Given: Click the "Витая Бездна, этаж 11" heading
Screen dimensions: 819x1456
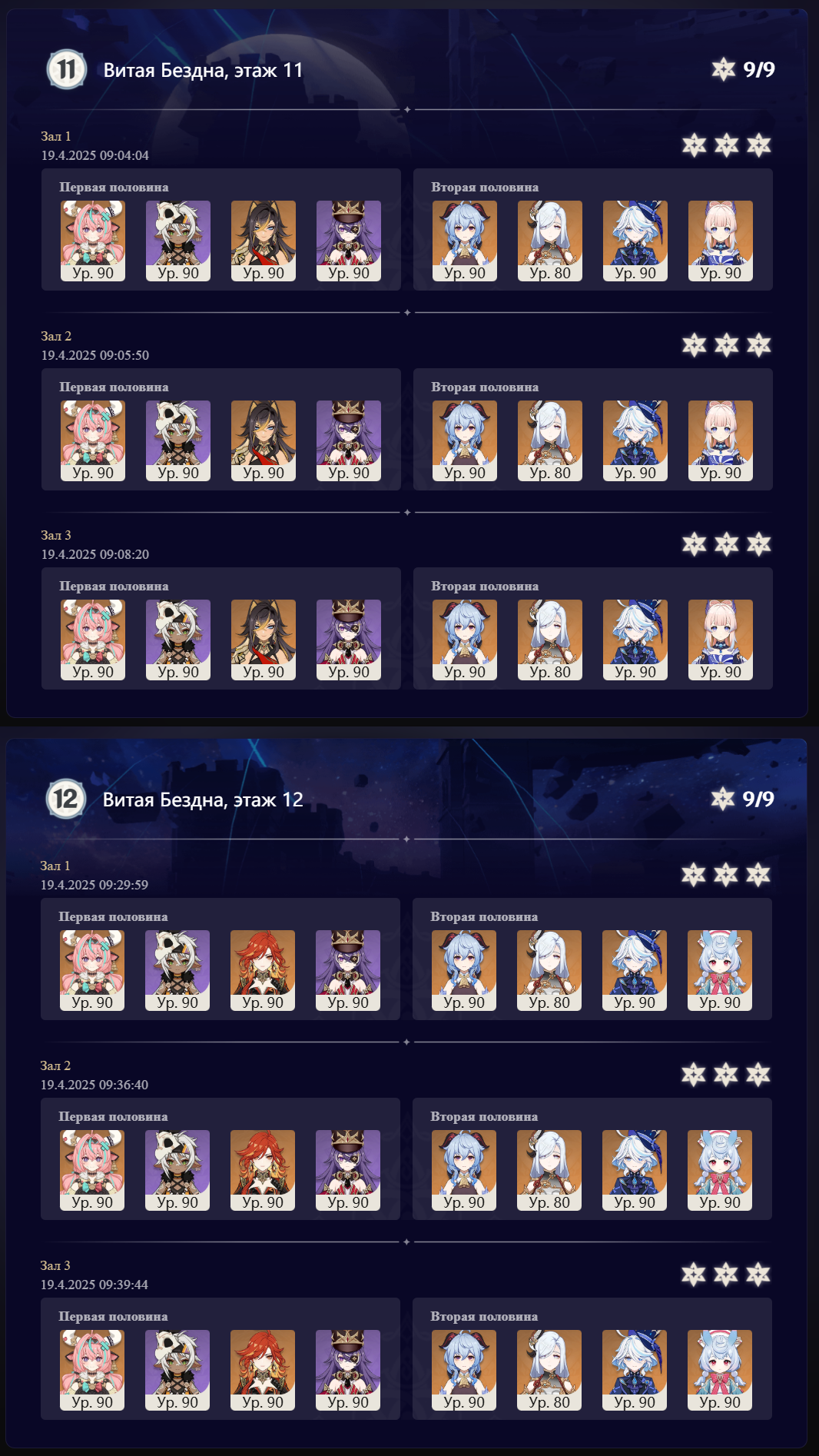Looking at the screenshot, I should click(x=204, y=70).
